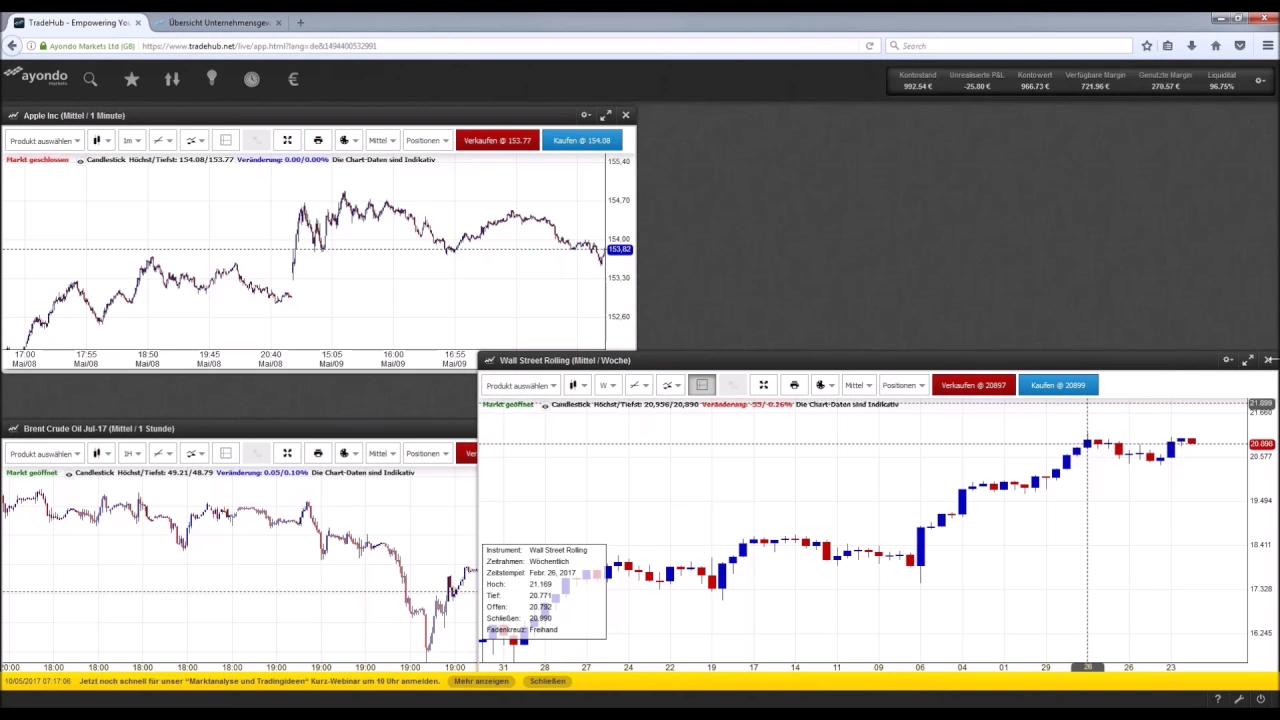The width and height of the screenshot is (1280, 720).
Task: Open Positionen dropdown in Brent chart
Action: click(x=427, y=453)
